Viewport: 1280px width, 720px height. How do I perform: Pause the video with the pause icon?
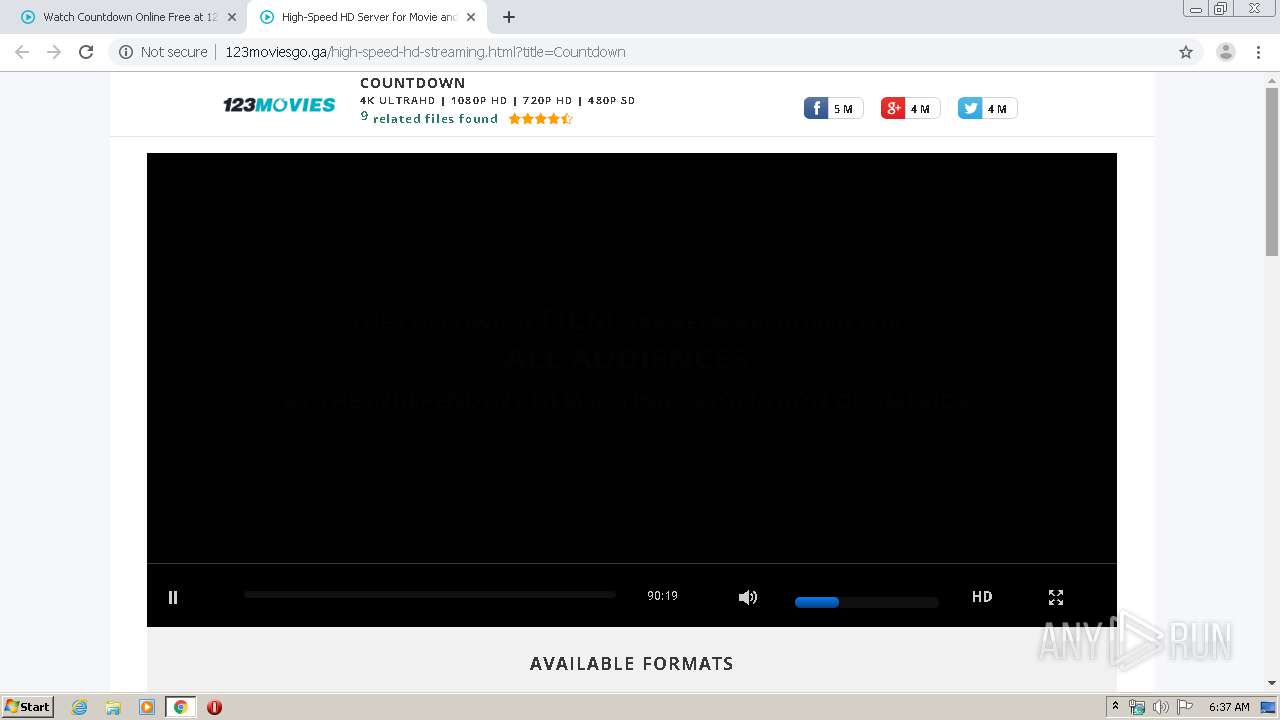click(x=173, y=597)
